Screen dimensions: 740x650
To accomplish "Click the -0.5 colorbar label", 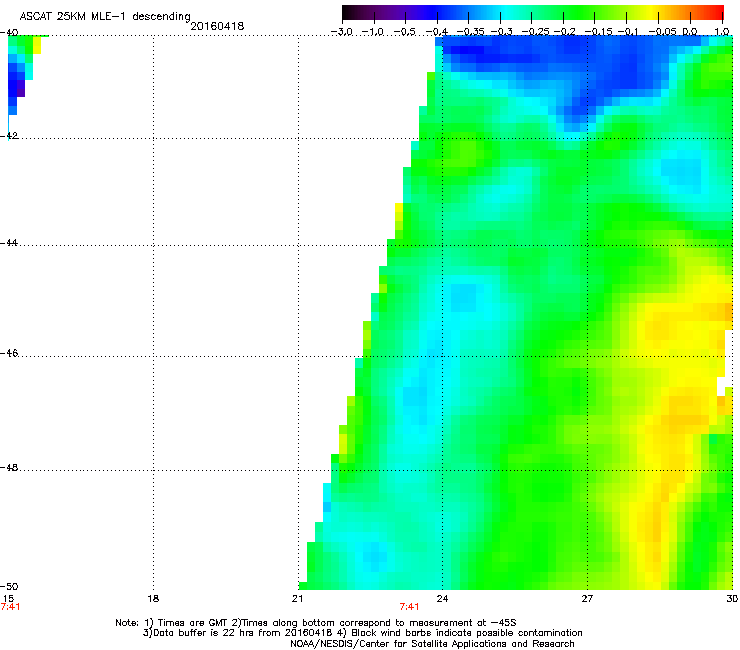I will click(x=405, y=32).
